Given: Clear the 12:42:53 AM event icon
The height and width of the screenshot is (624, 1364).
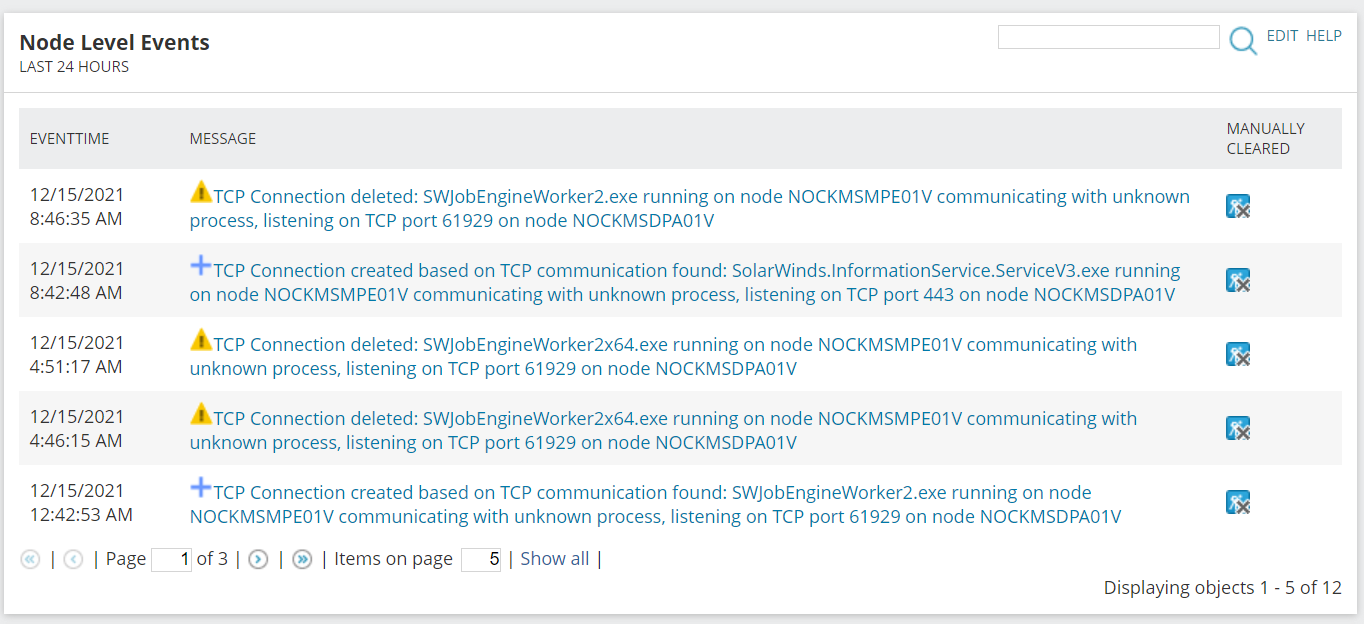Looking at the screenshot, I should (1238, 502).
